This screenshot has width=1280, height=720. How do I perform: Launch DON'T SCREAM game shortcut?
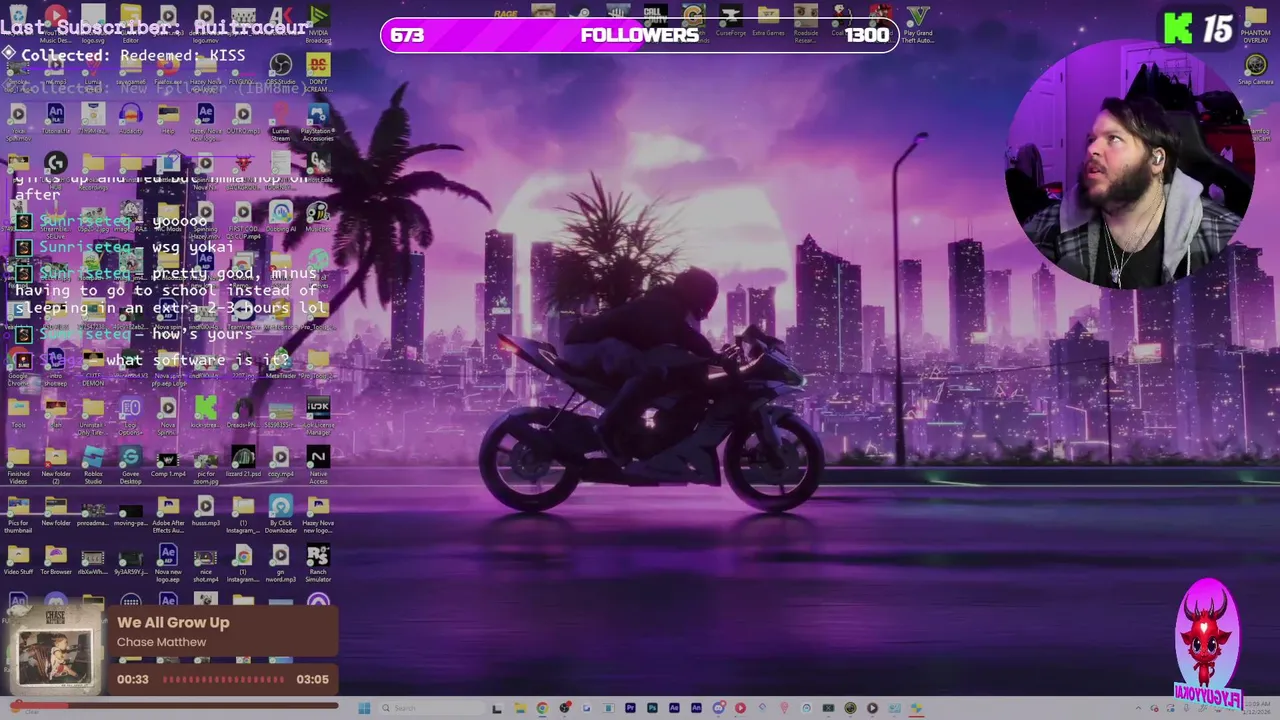318,73
